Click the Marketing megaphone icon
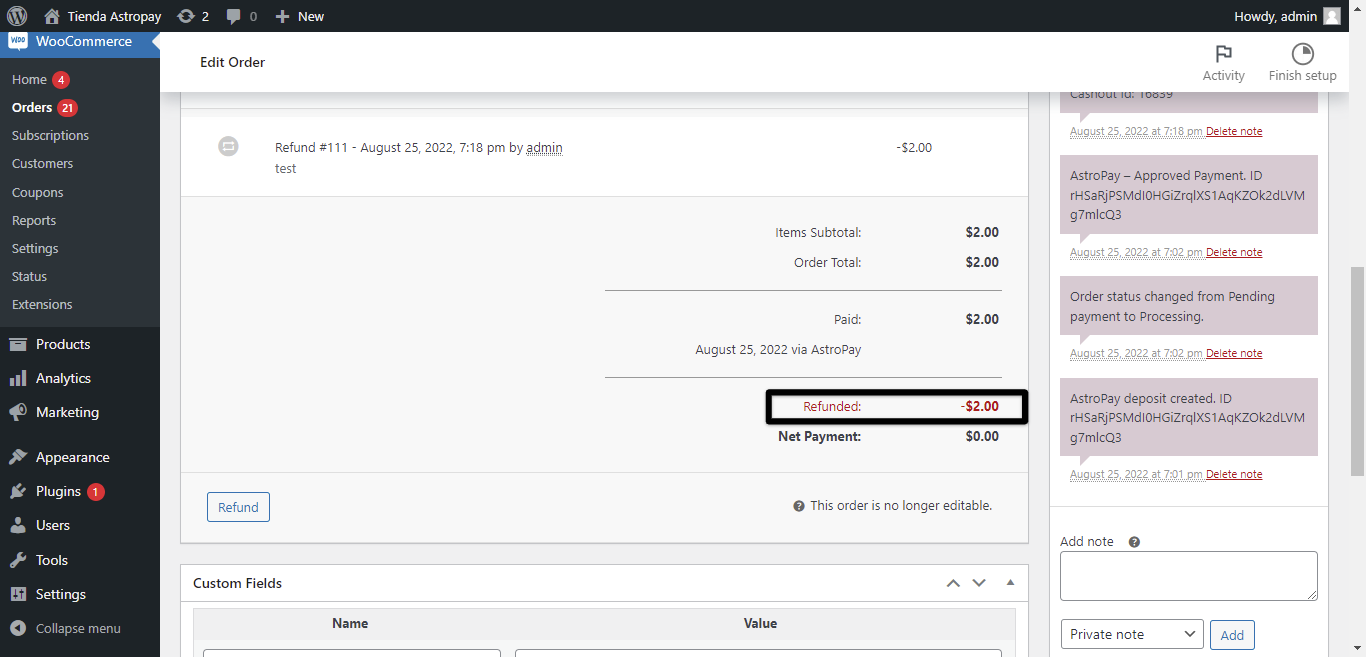 (x=18, y=412)
